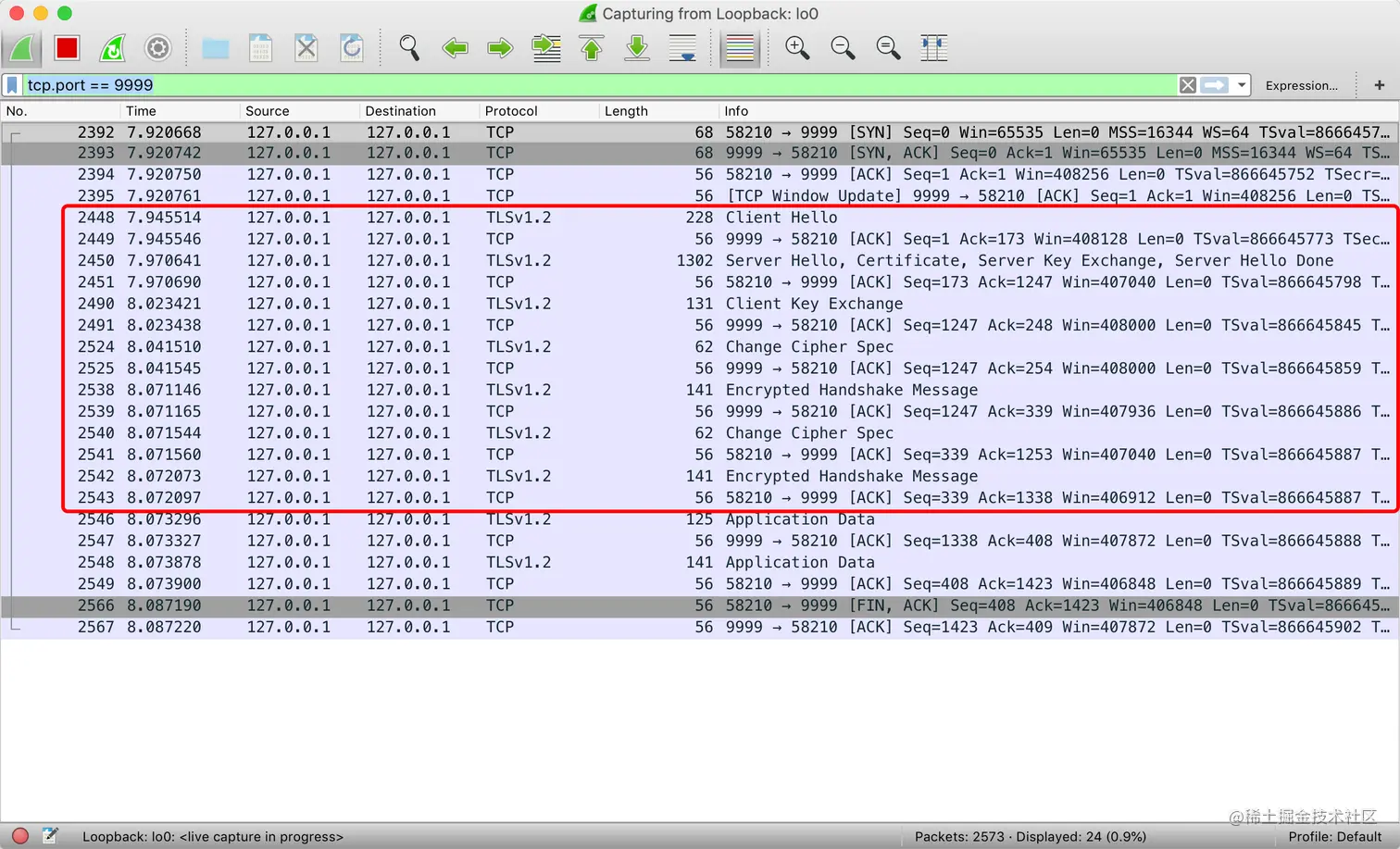1400x849 pixels.
Task: Sort packets by the Protocol column
Action: point(539,111)
